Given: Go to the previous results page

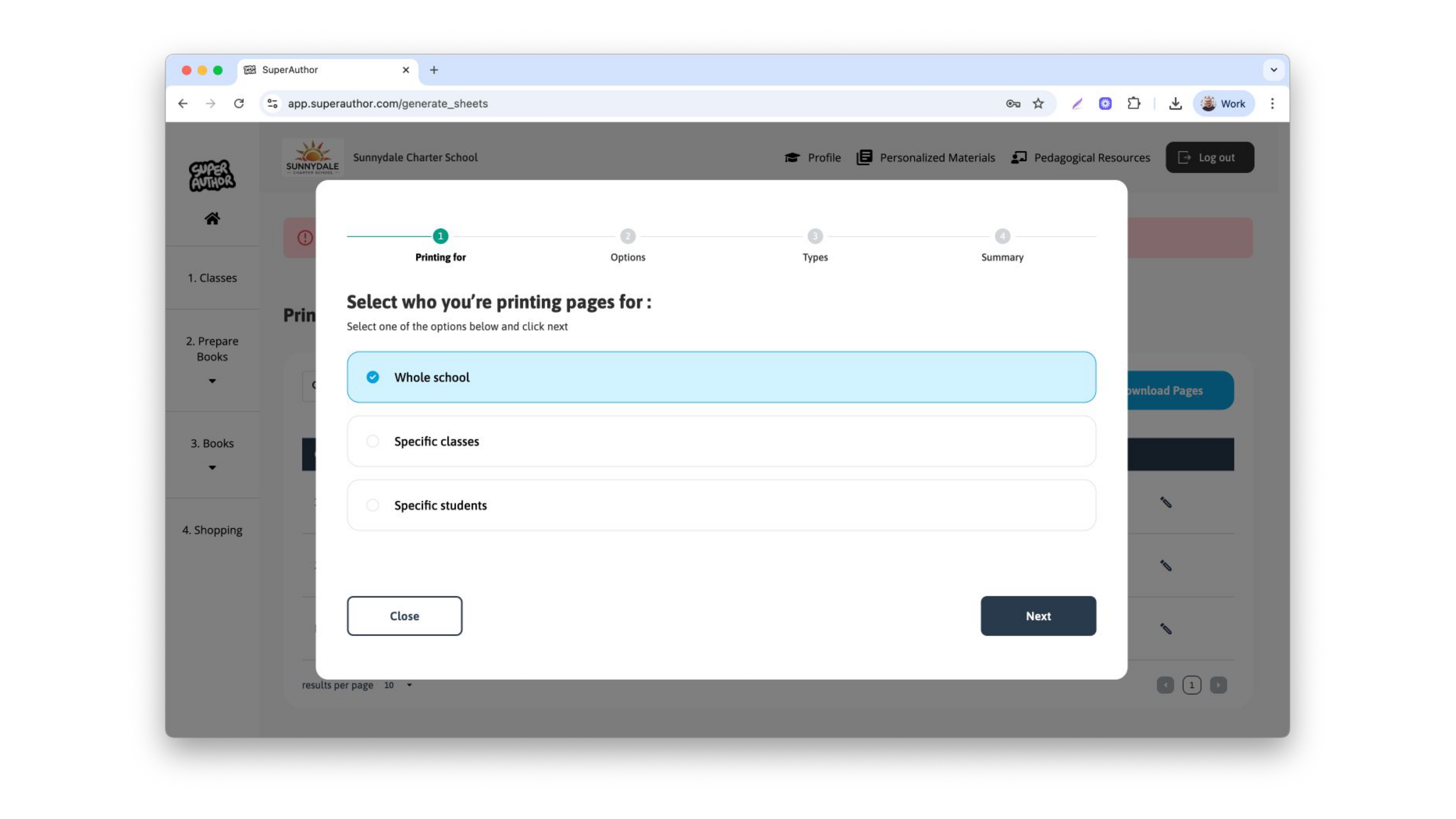Looking at the screenshot, I should [x=1165, y=685].
